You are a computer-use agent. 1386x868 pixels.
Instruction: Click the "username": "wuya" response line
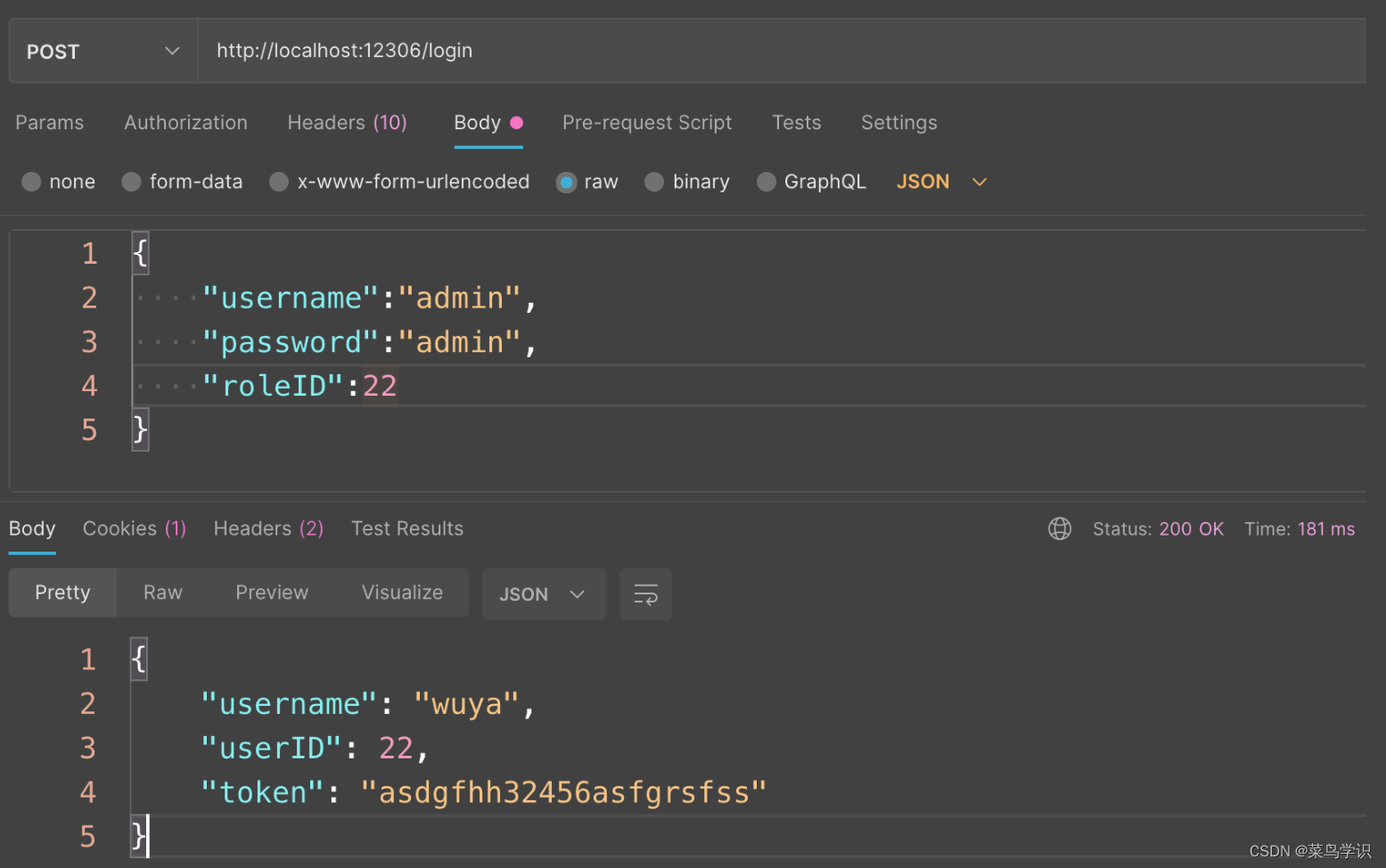[x=368, y=704]
